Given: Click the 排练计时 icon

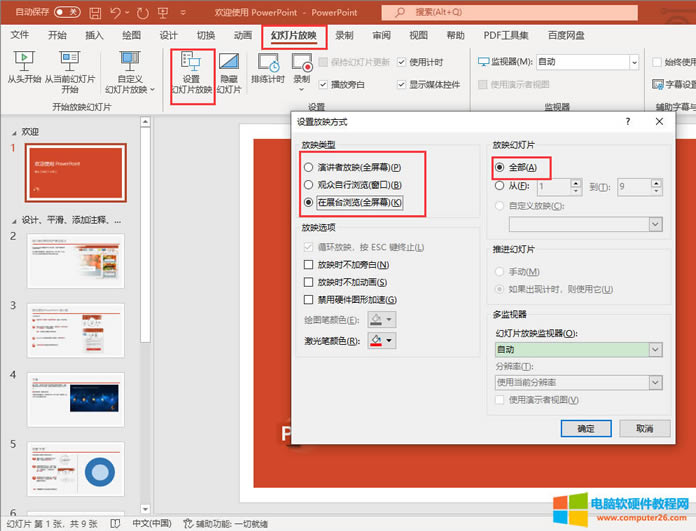Looking at the screenshot, I should [x=267, y=62].
